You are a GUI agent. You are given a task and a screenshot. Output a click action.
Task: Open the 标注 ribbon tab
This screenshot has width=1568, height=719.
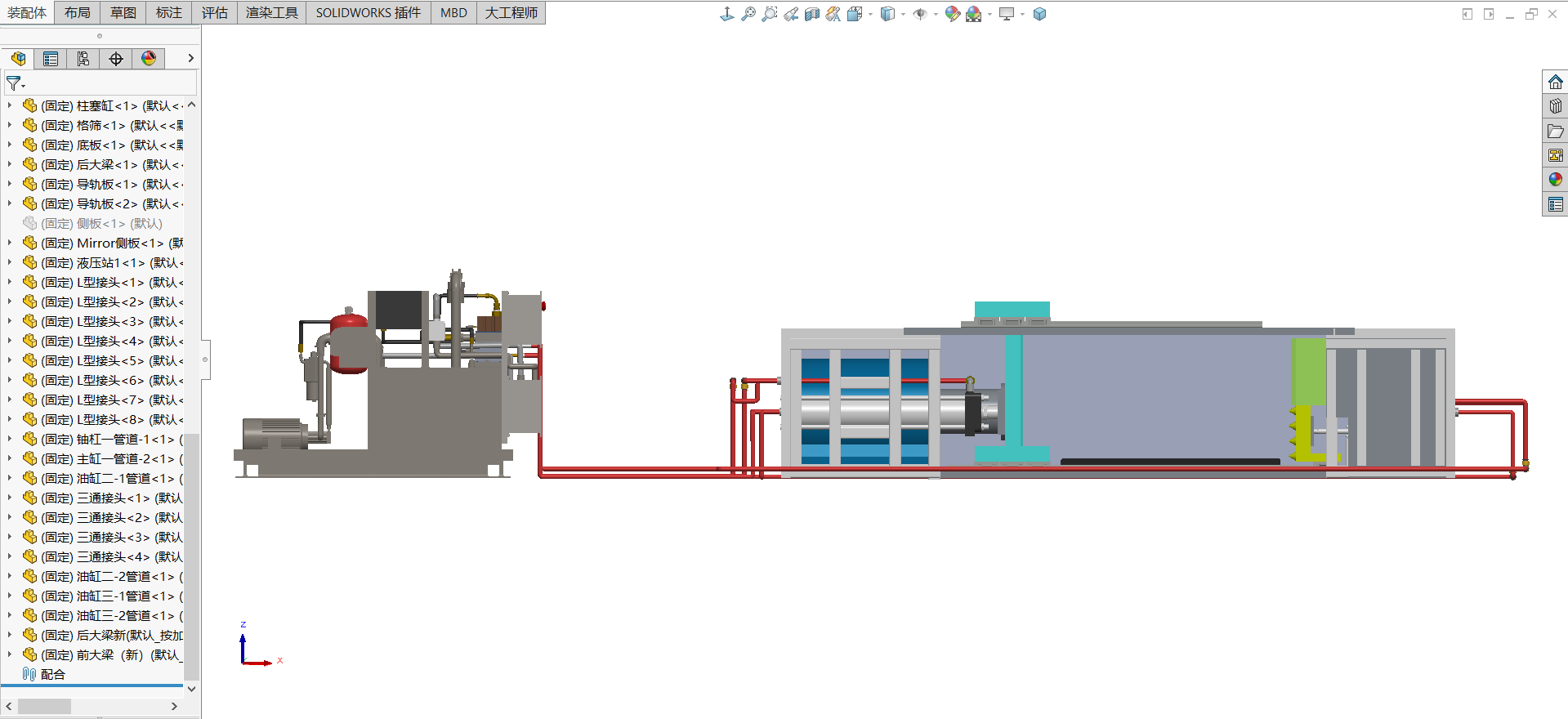169,12
